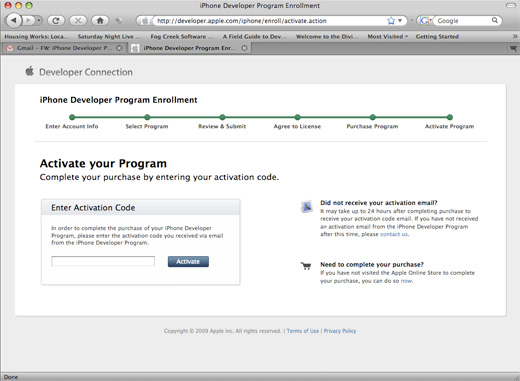The width and height of the screenshot is (520, 381).
Task: Open the Terms of Use link
Action: pos(303,331)
